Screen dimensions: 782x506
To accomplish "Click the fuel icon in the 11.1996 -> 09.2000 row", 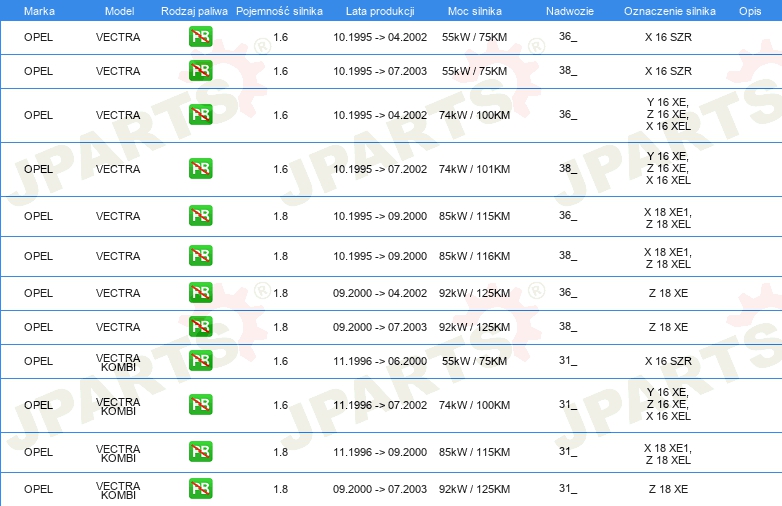I will (200, 451).
